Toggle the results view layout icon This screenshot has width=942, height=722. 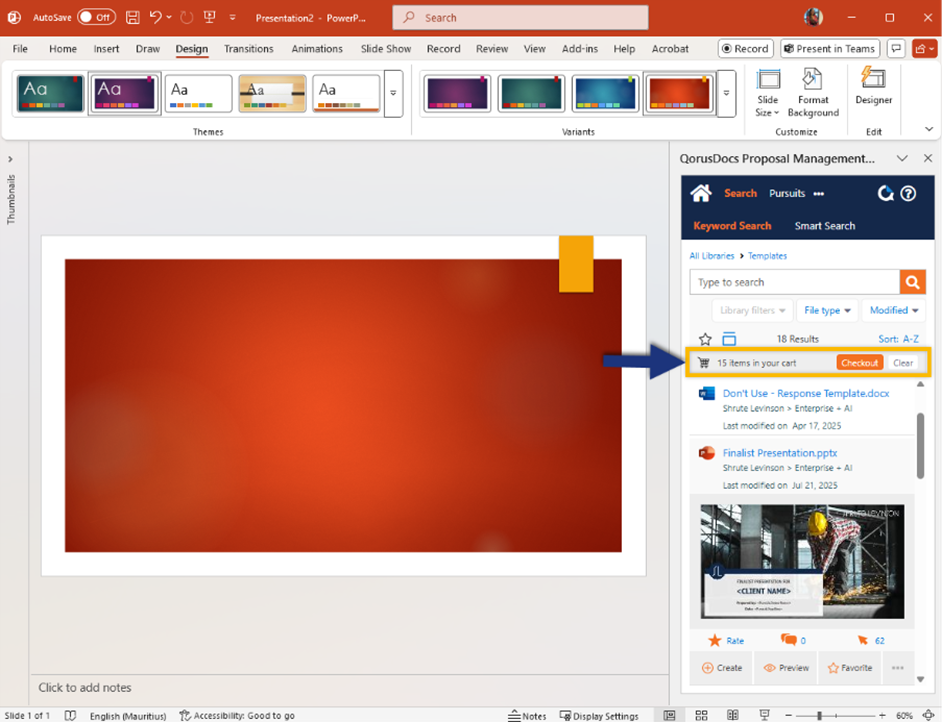(x=729, y=339)
